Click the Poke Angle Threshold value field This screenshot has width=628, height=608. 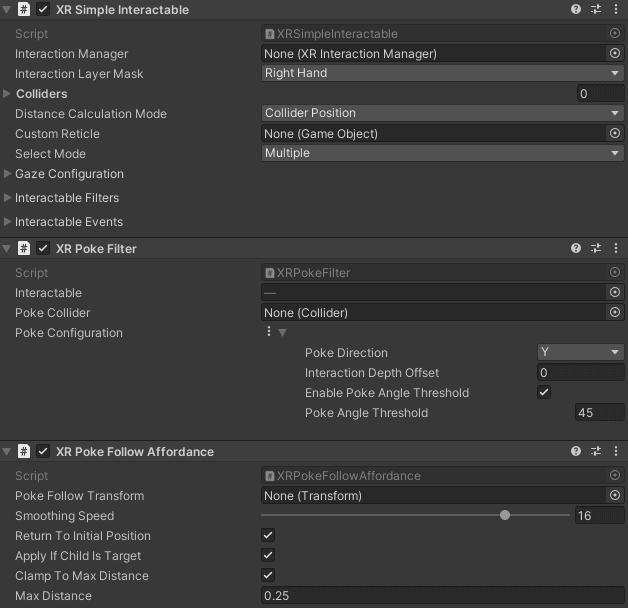598,412
